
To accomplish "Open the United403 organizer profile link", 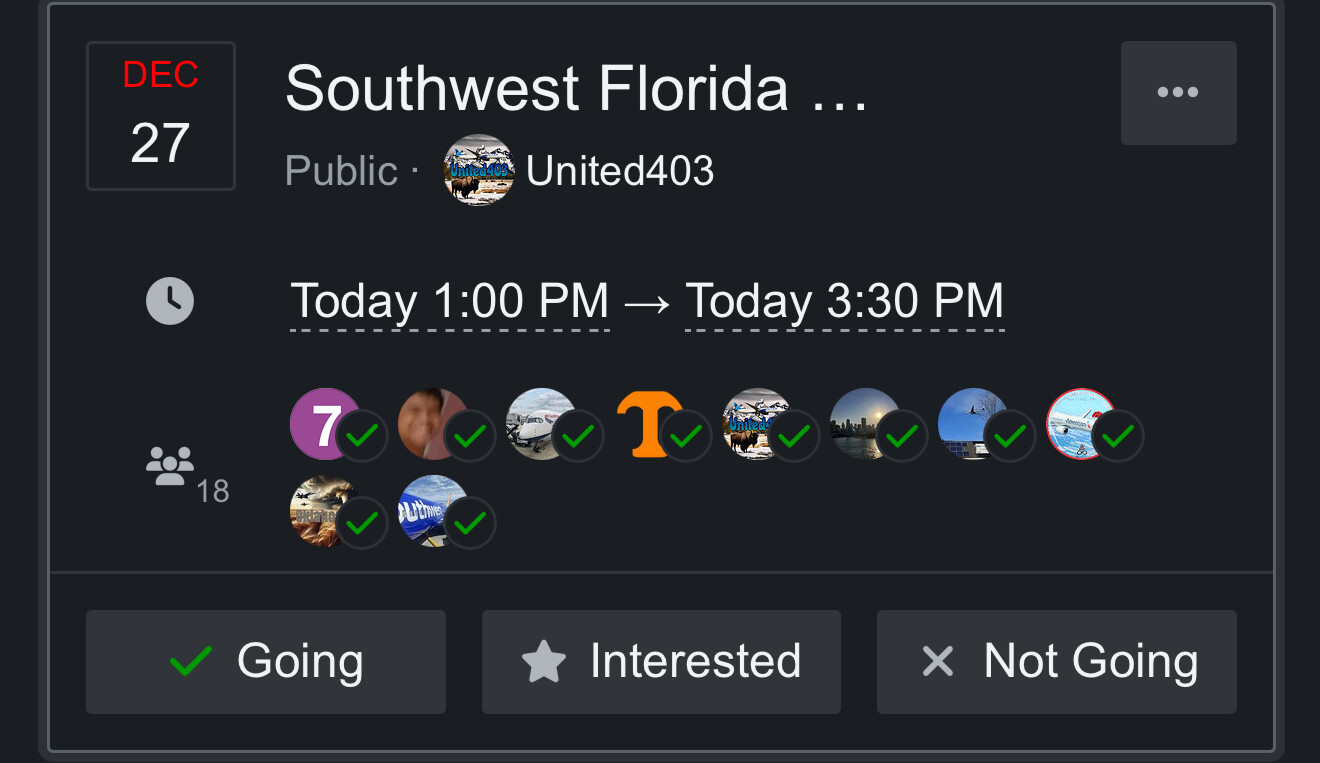I will (x=620, y=171).
